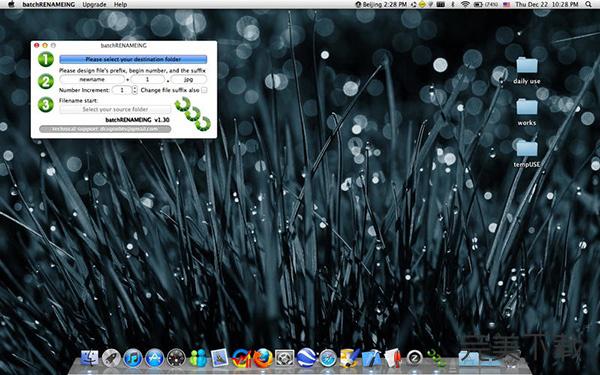Image resolution: width=600 pixels, height=375 pixels.
Task: Click the Number Increment stepper arrows
Action: click(134, 90)
